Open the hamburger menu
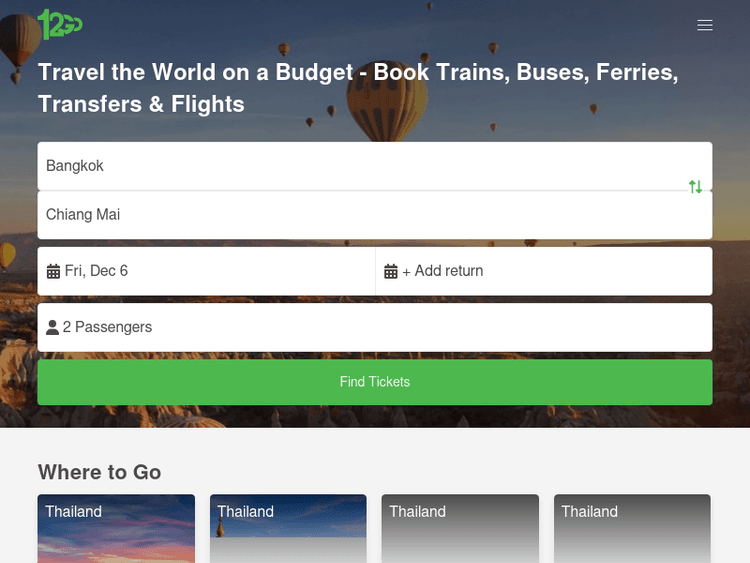 pyautogui.click(x=705, y=25)
